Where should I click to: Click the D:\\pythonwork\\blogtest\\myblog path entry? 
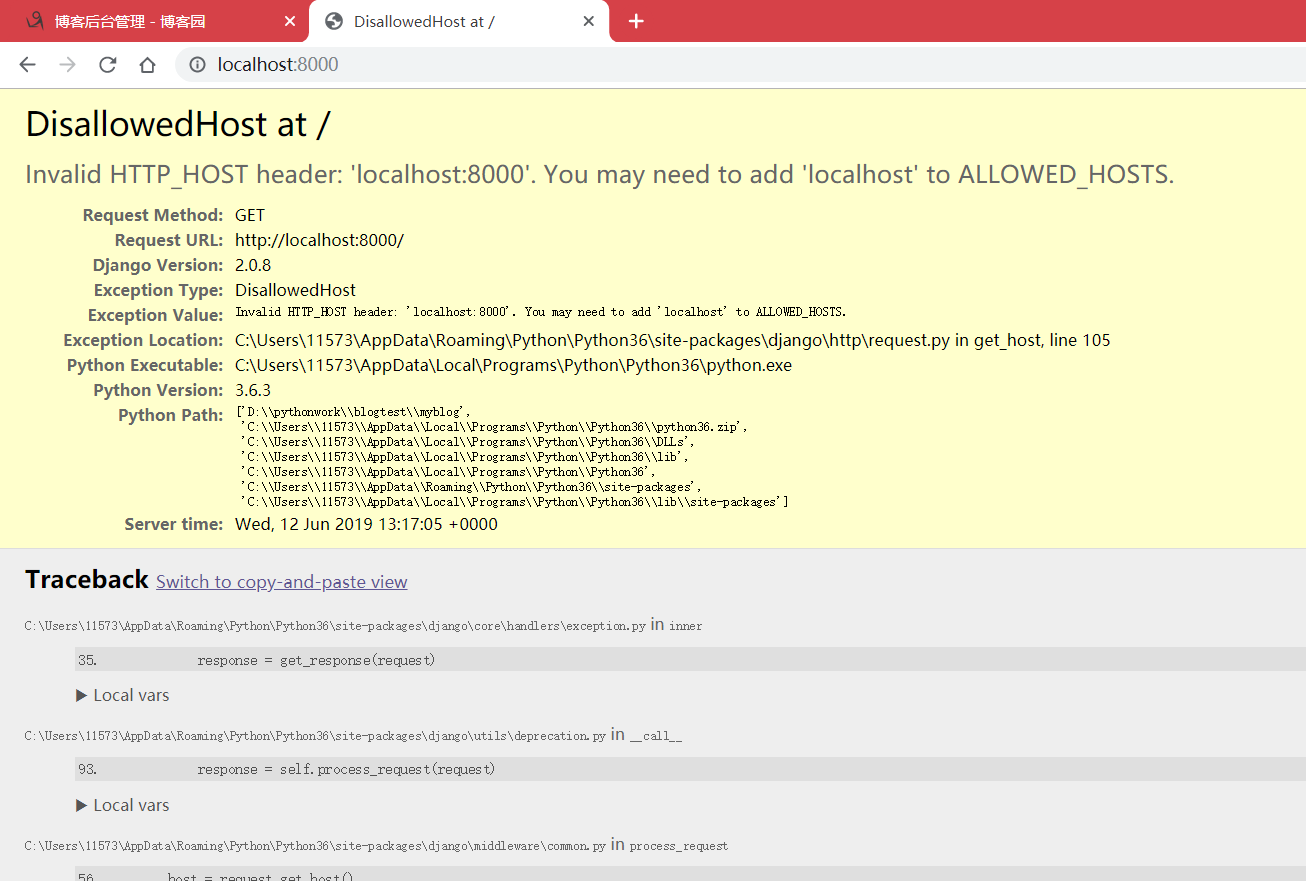point(353,412)
